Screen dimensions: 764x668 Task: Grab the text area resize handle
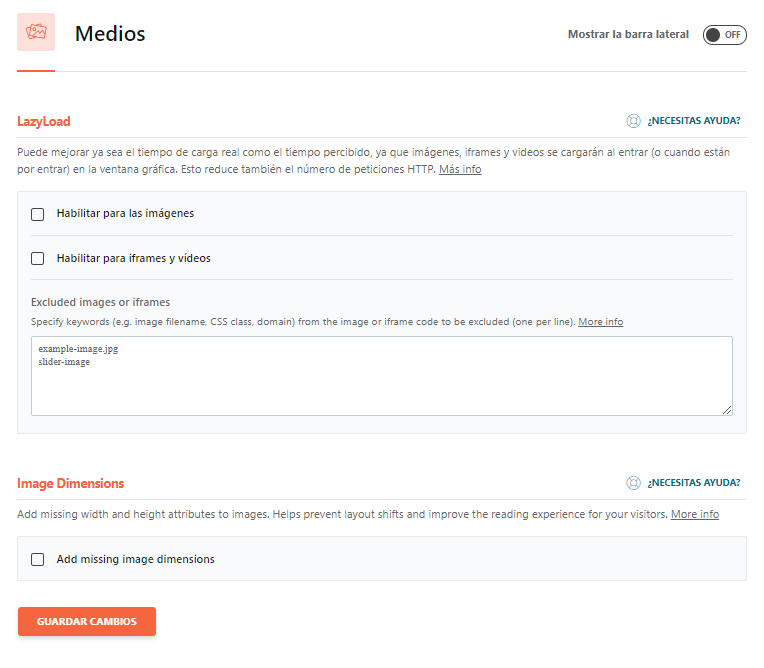(x=727, y=410)
